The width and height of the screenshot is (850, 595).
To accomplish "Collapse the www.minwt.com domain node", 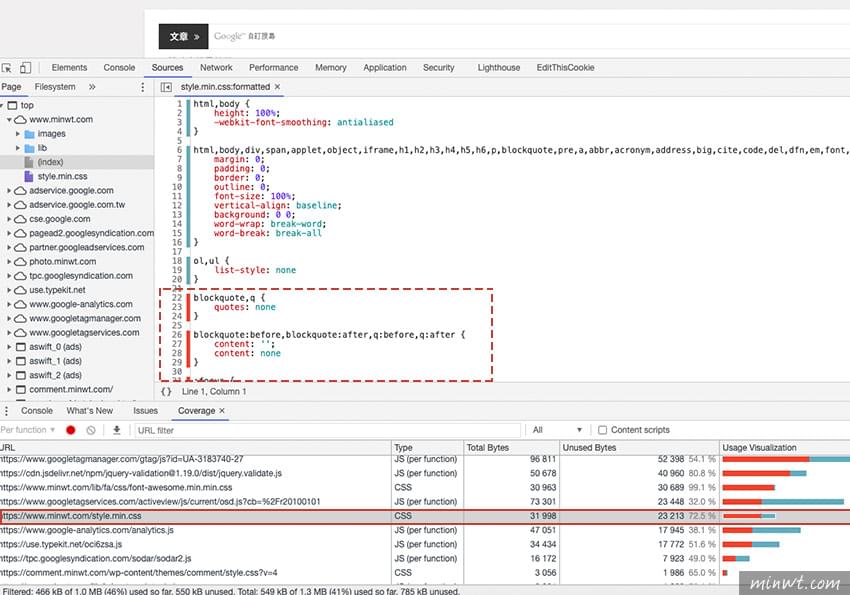I will 9,119.
